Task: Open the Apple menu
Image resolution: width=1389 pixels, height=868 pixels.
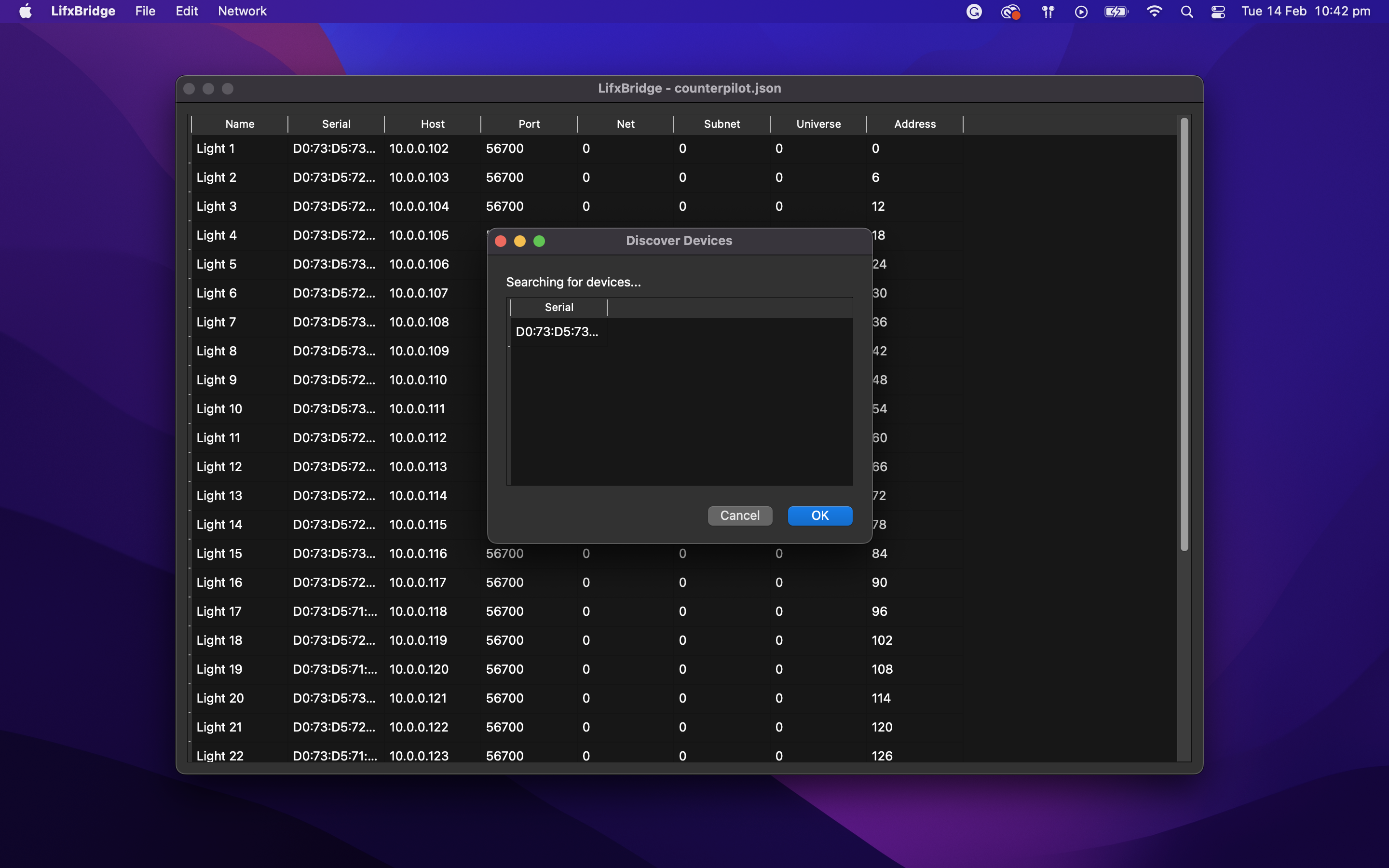Action: point(25,11)
